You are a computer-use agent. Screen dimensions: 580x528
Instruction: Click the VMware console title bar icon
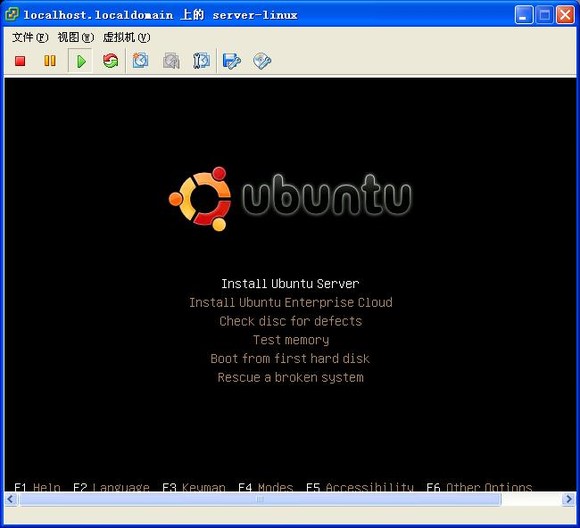pyautogui.click(x=12, y=14)
